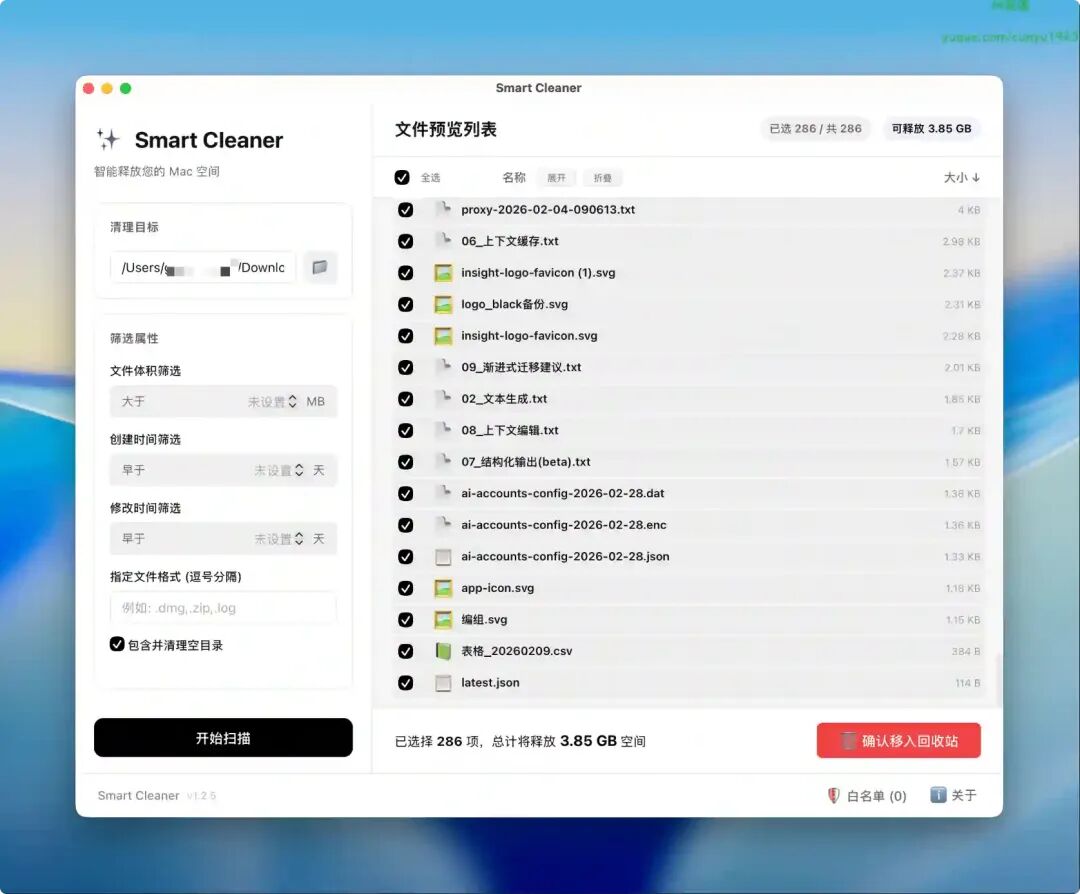
Task: Uncheck 表格_20260209.csv checkbox
Action: [x=406, y=651]
